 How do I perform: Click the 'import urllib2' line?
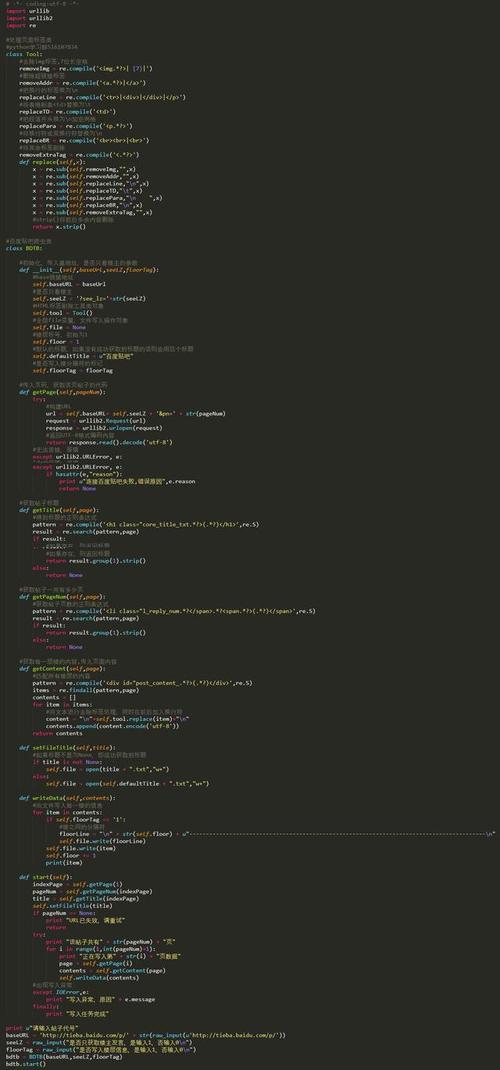click(x=23, y=18)
